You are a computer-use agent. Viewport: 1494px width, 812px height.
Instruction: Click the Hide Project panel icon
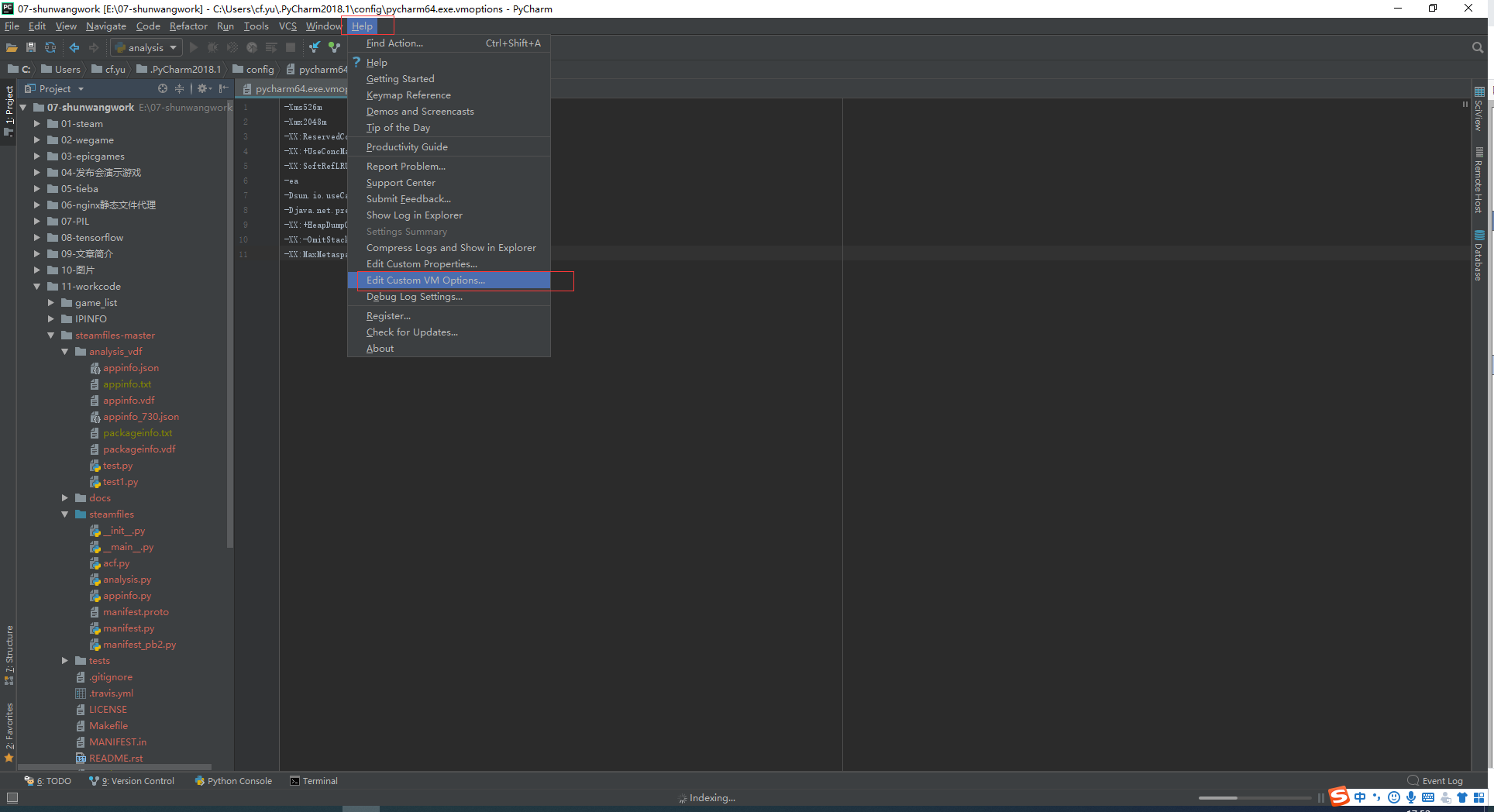coord(223,89)
